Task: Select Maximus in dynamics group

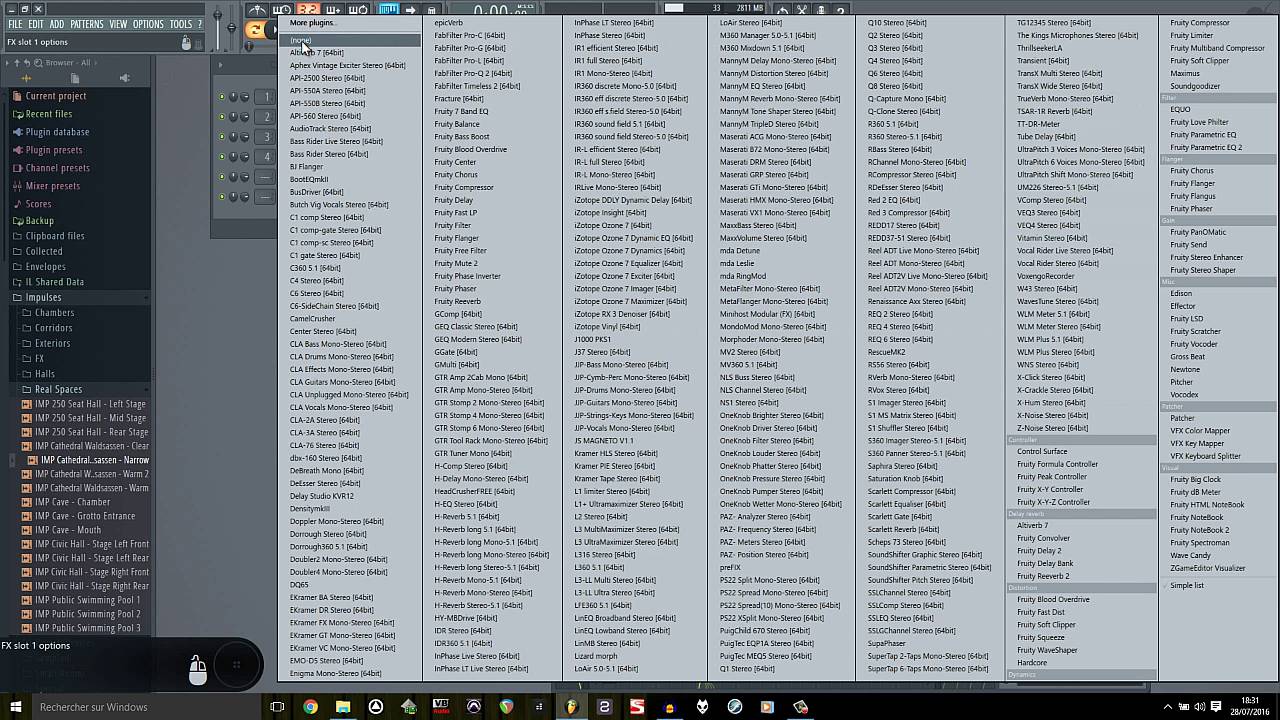Action: coord(1185,73)
